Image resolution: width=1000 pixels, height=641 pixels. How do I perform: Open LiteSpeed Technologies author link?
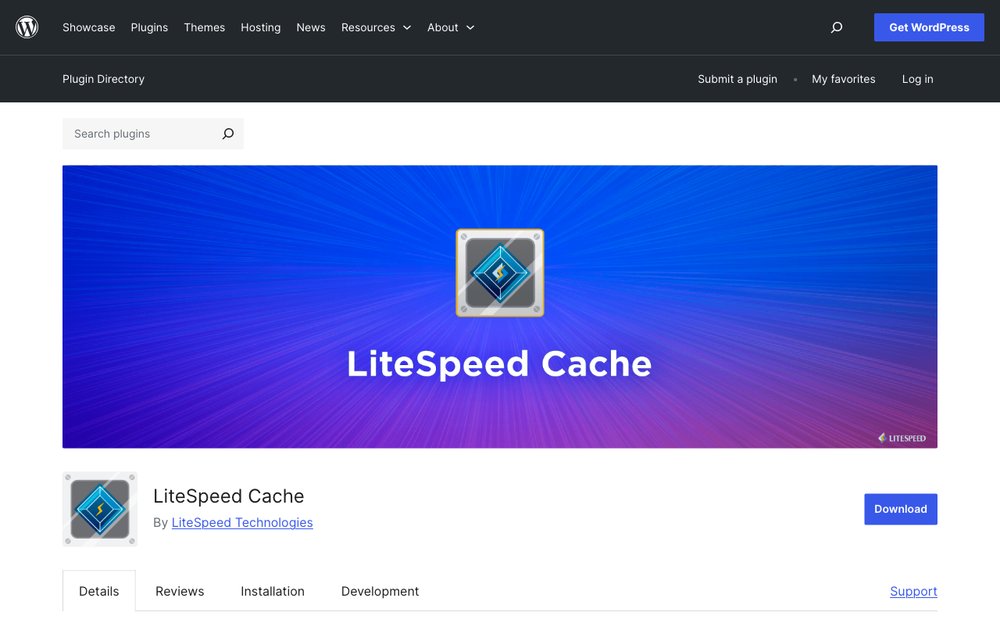(242, 522)
